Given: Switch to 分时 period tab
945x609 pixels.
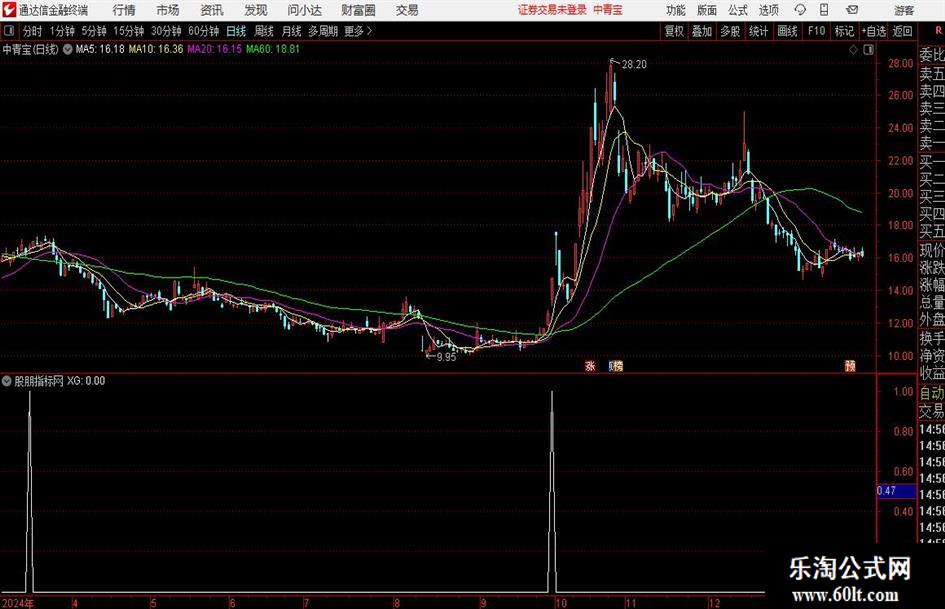Looking at the screenshot, I should 33,31.
